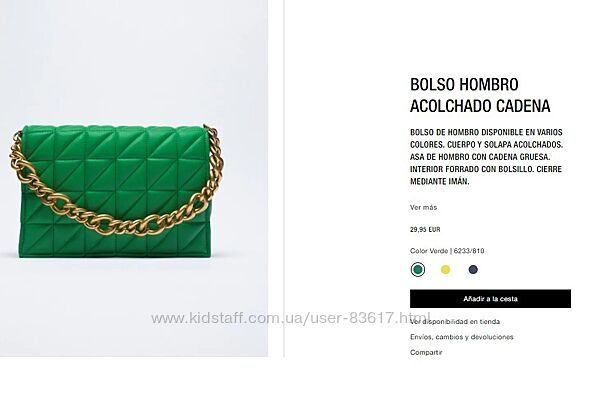Expand description with Ver más
The width and height of the screenshot is (600, 402).
(x=424, y=207)
